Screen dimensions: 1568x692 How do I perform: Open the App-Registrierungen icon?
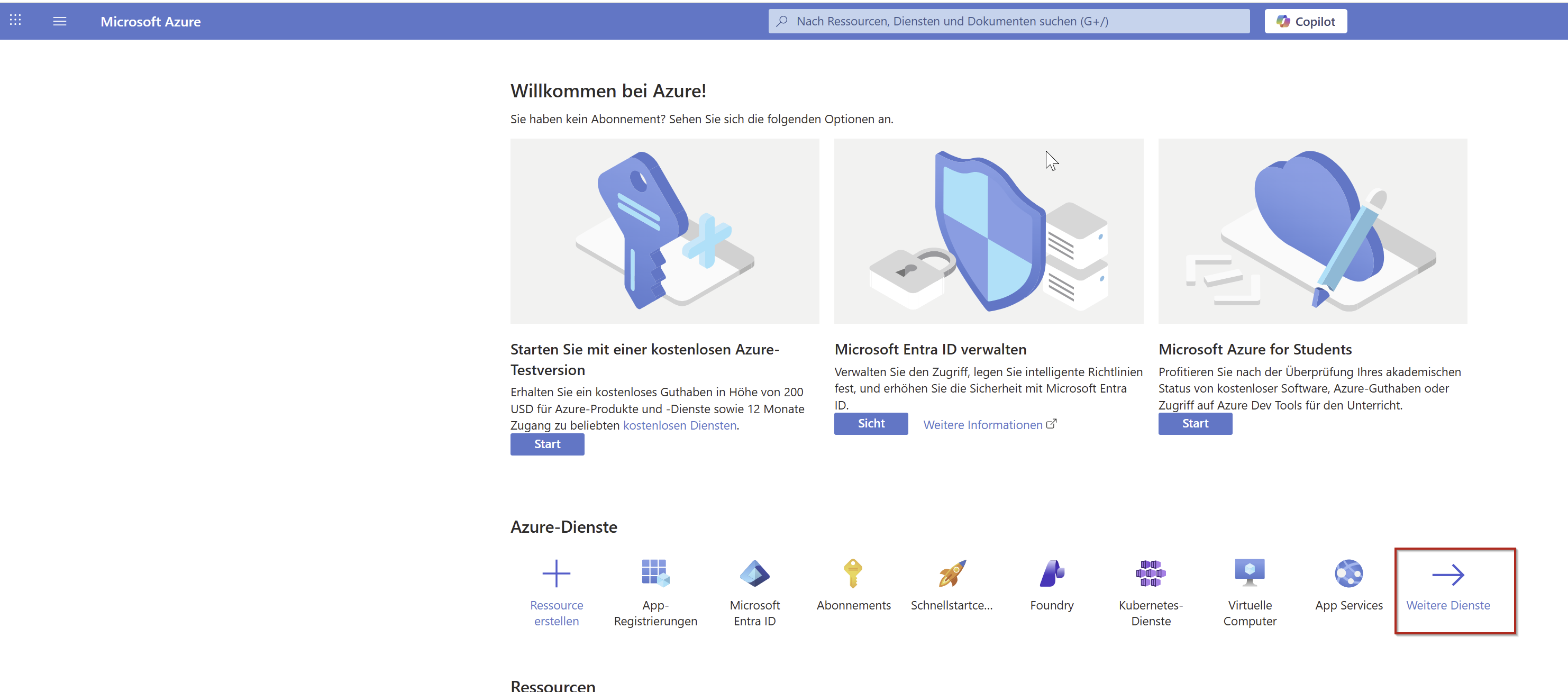click(655, 573)
